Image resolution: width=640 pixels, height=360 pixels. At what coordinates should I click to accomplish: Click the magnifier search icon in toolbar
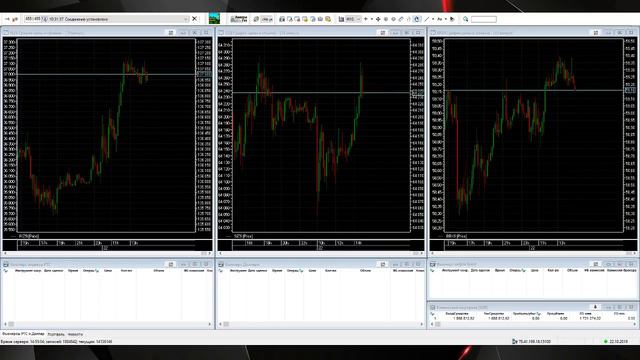pos(466,19)
